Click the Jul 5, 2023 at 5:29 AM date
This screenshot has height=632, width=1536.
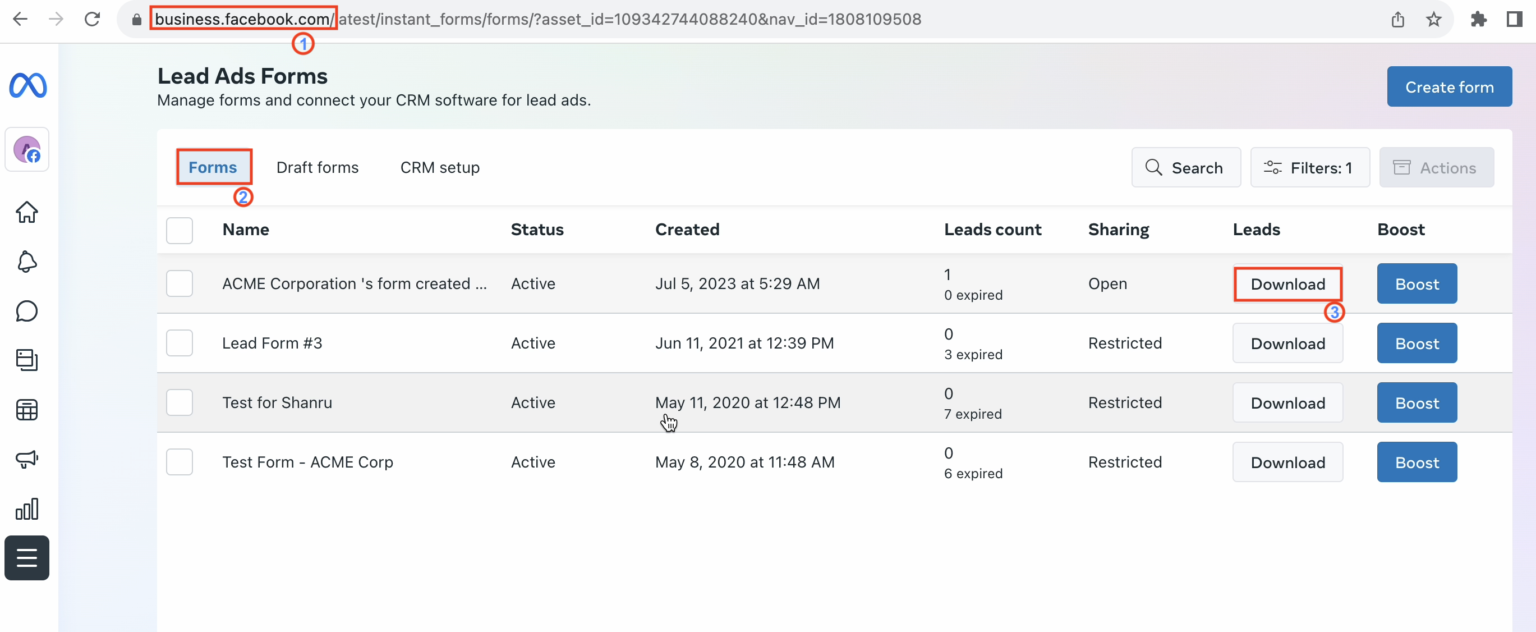(737, 284)
